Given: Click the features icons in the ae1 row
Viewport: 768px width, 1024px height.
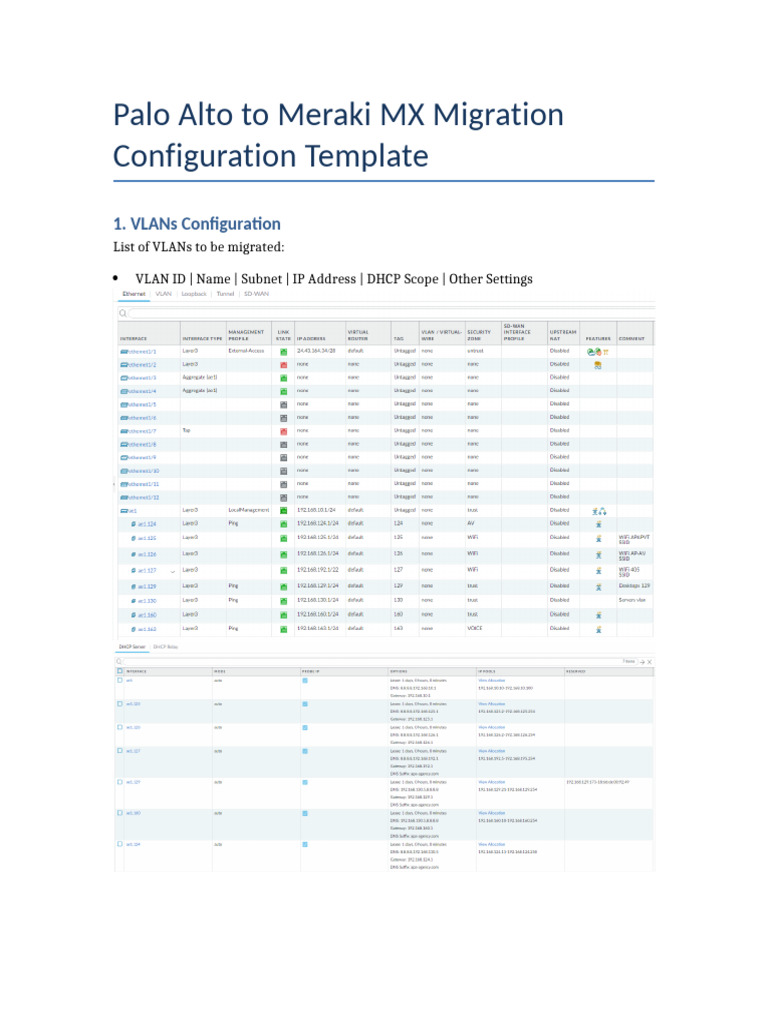Looking at the screenshot, I should [x=599, y=511].
